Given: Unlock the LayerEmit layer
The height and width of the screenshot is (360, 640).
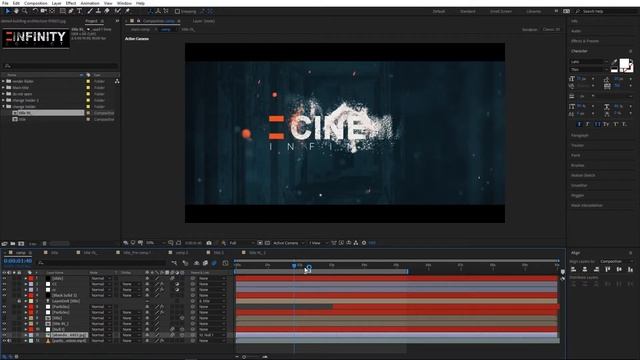Looking at the screenshot, I should (x=19, y=301).
